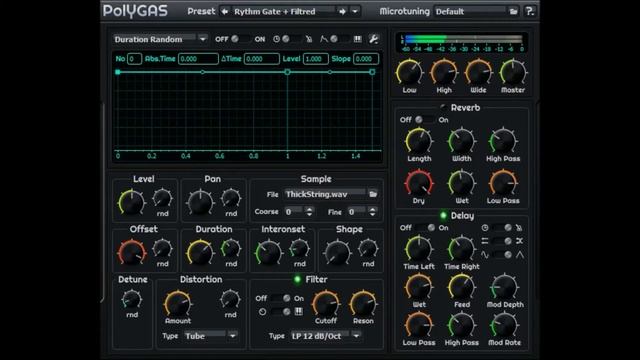Viewport: 640px width, 360px height.
Task: Toggle the Filter Off/On switch
Action: pyautogui.click(x=281, y=298)
